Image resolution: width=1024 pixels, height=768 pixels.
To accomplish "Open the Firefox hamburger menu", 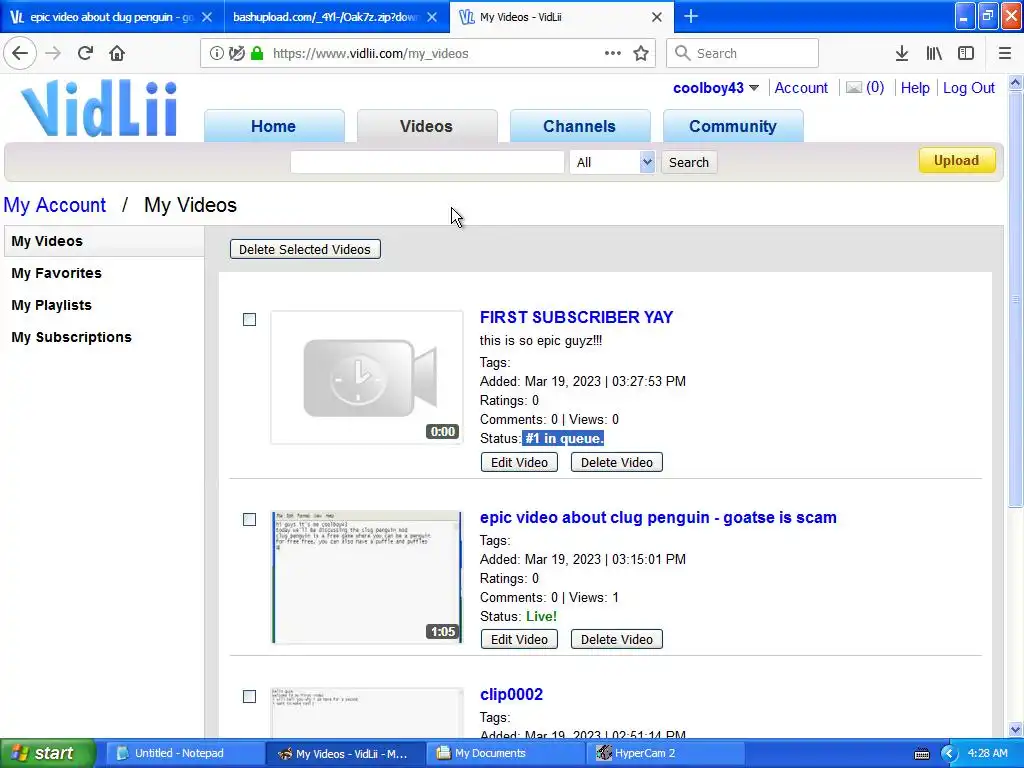I will (1005, 53).
